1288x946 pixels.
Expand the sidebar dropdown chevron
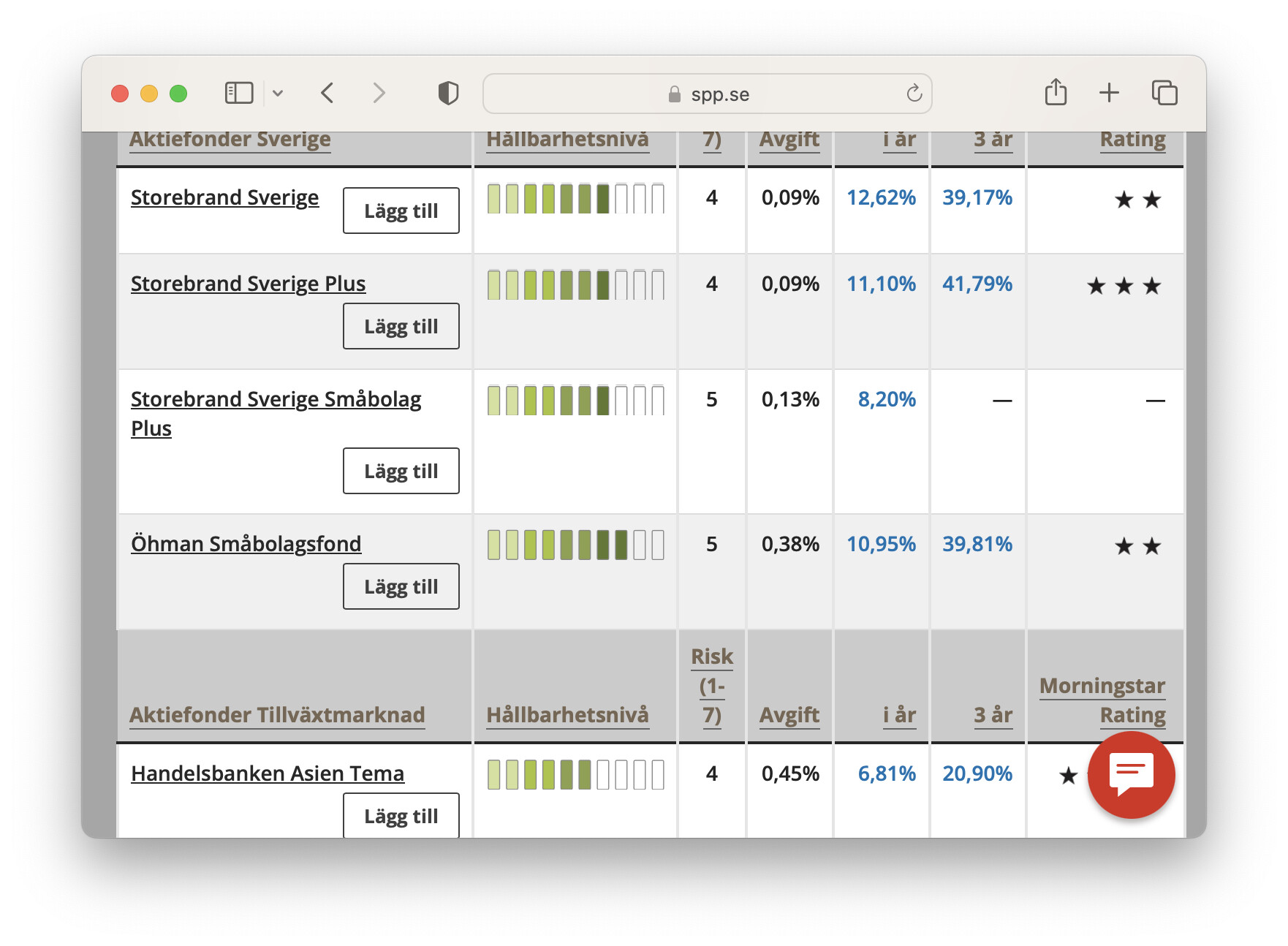[x=278, y=94]
